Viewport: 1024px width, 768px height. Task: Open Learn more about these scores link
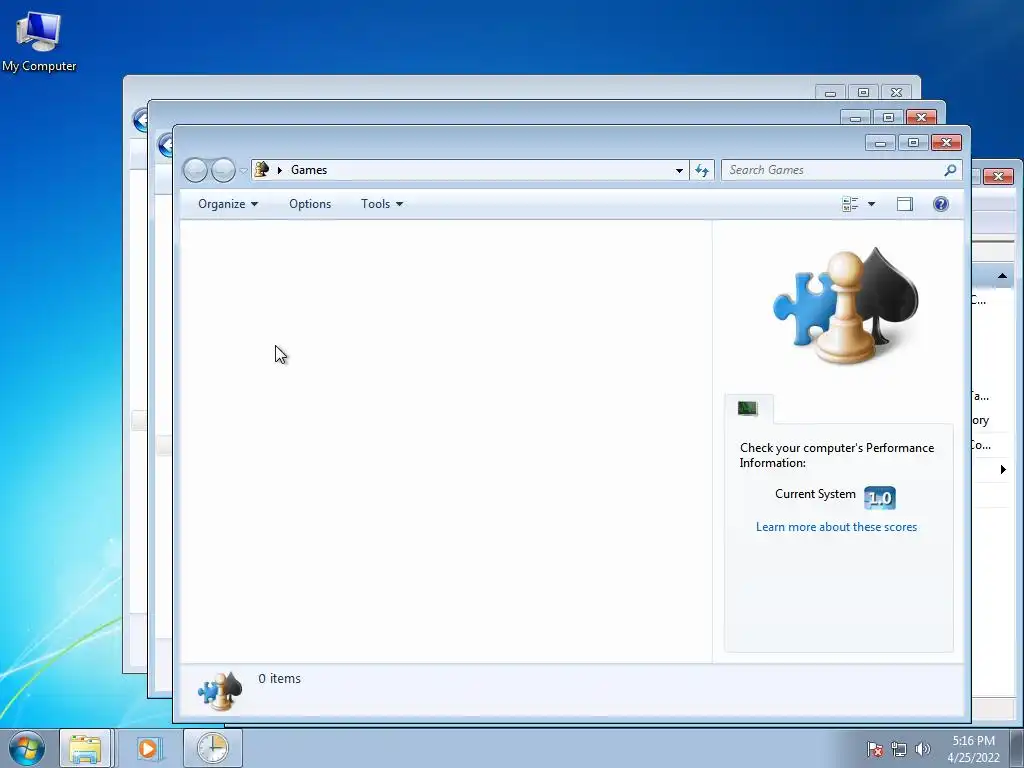click(x=836, y=527)
